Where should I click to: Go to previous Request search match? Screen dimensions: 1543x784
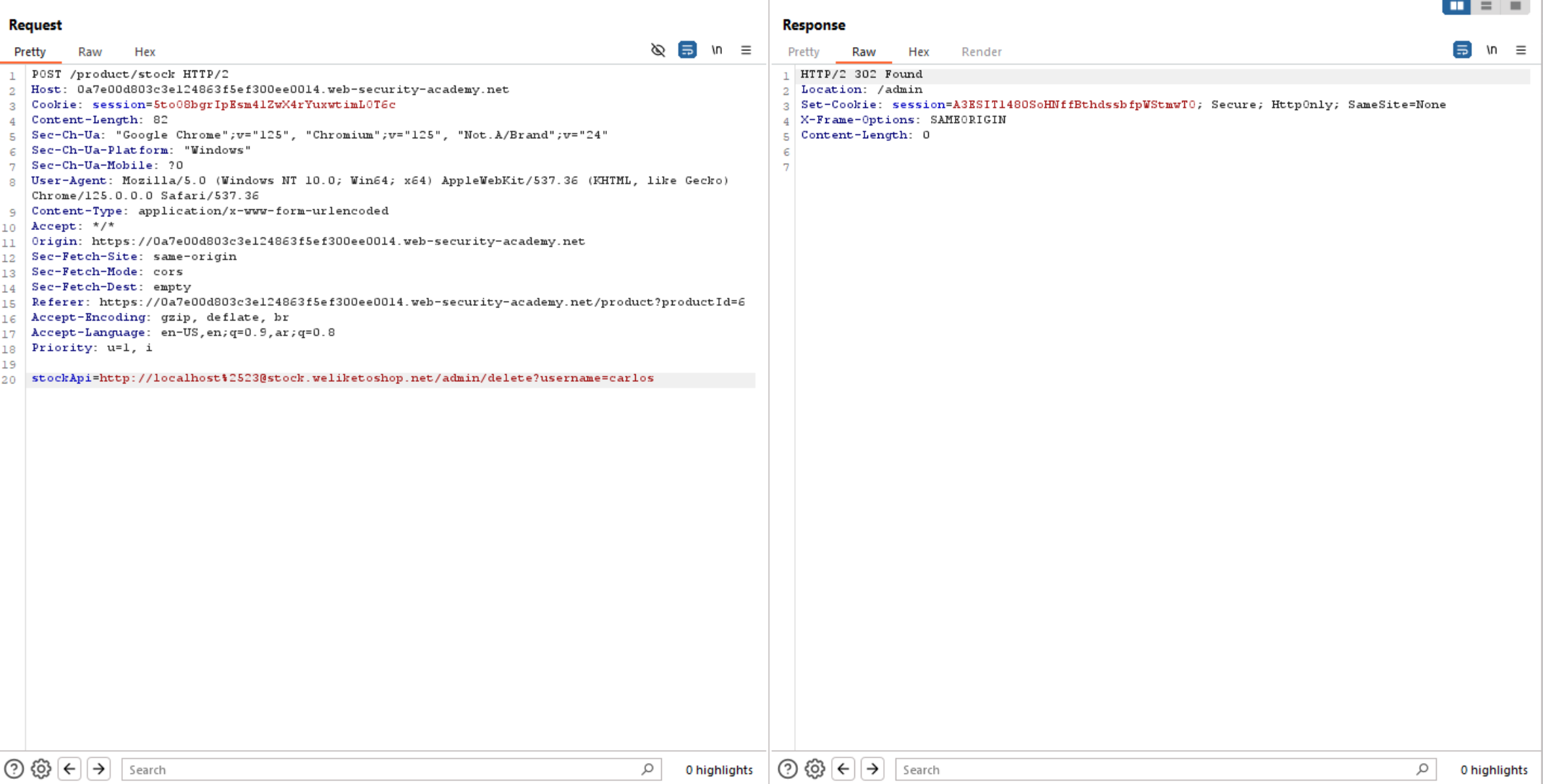pyautogui.click(x=69, y=769)
